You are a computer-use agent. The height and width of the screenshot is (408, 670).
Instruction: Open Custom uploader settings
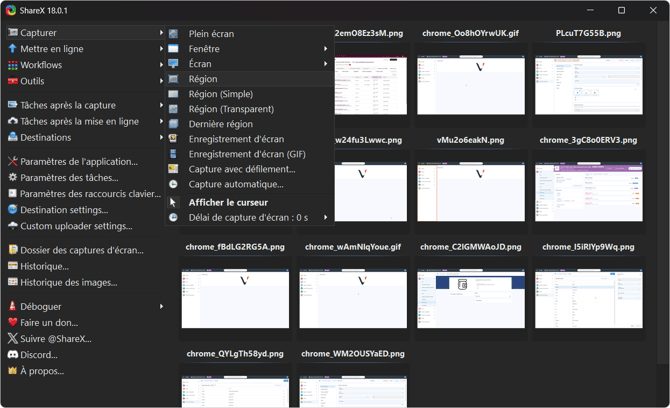[76, 226]
